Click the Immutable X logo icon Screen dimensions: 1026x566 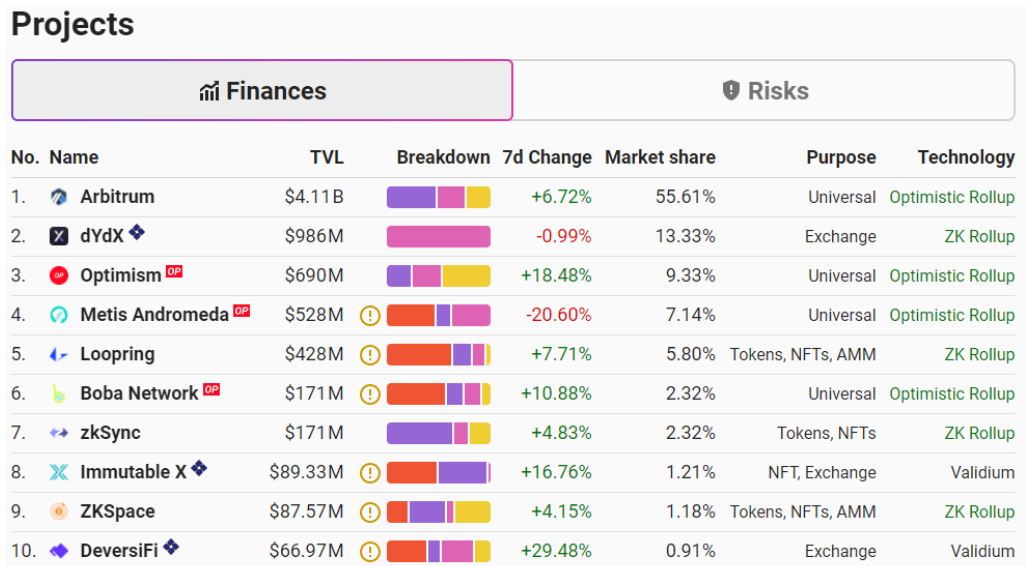pyautogui.click(x=59, y=472)
